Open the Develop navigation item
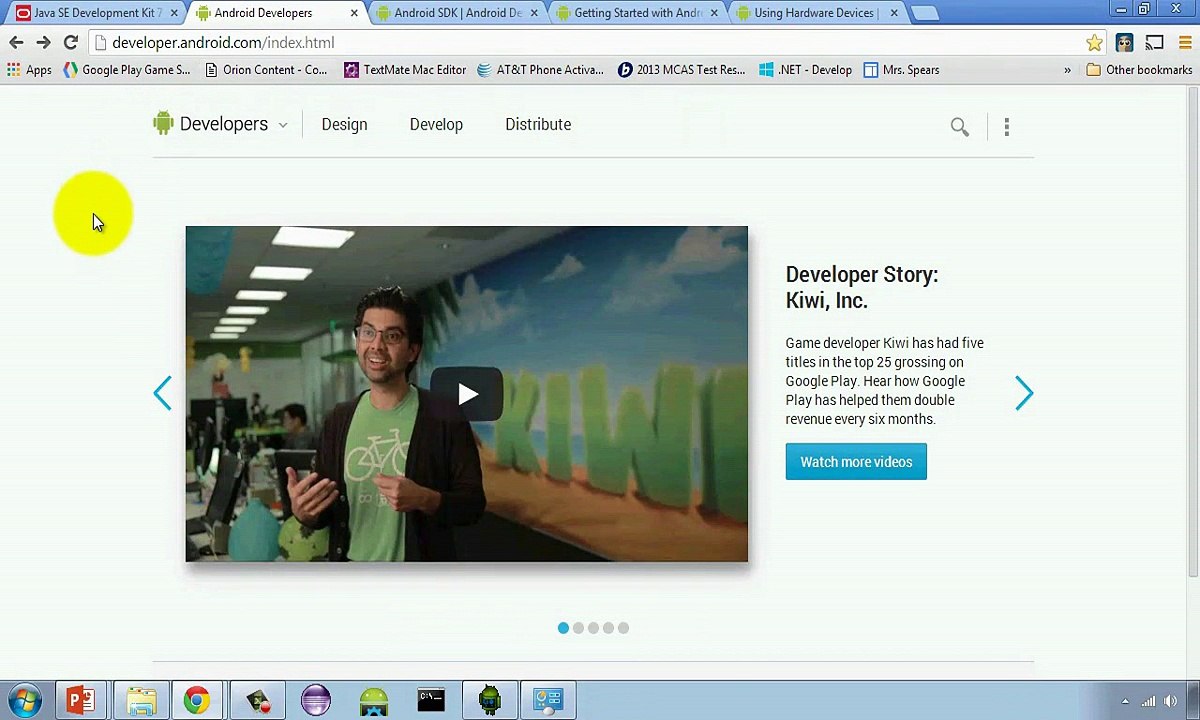The image size is (1200, 720). 436,125
